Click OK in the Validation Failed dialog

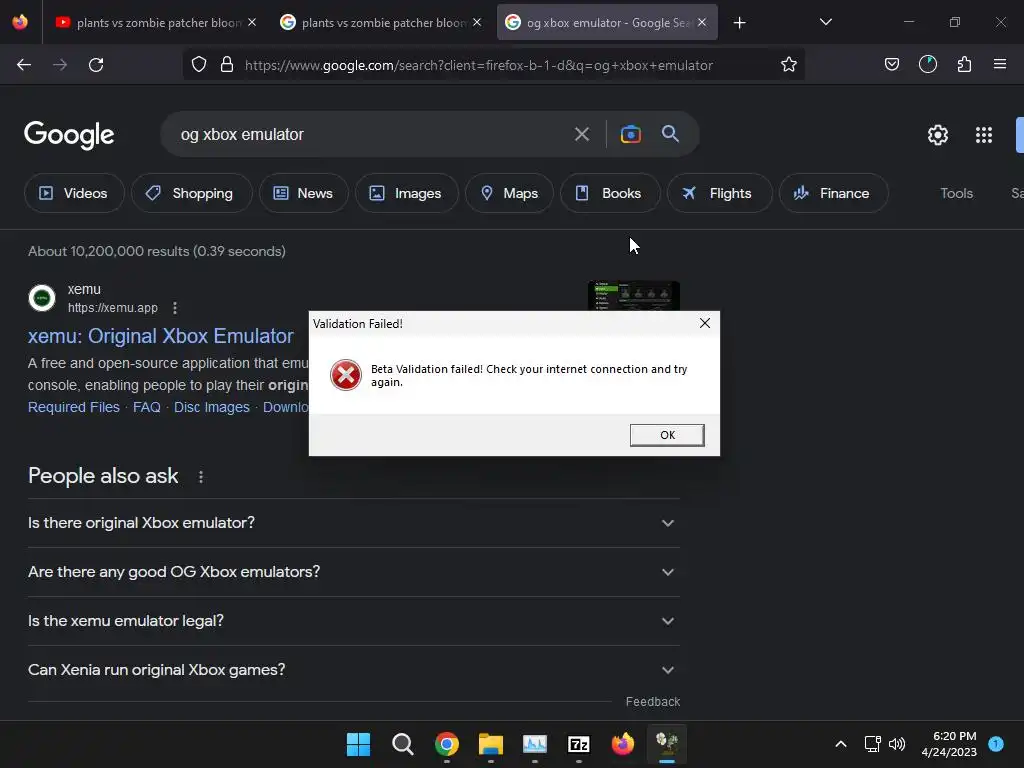[x=667, y=435]
